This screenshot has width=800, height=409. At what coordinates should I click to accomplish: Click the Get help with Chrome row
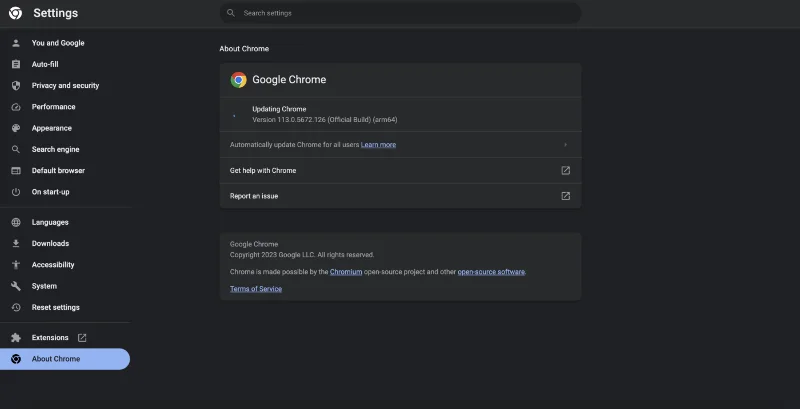click(401, 170)
